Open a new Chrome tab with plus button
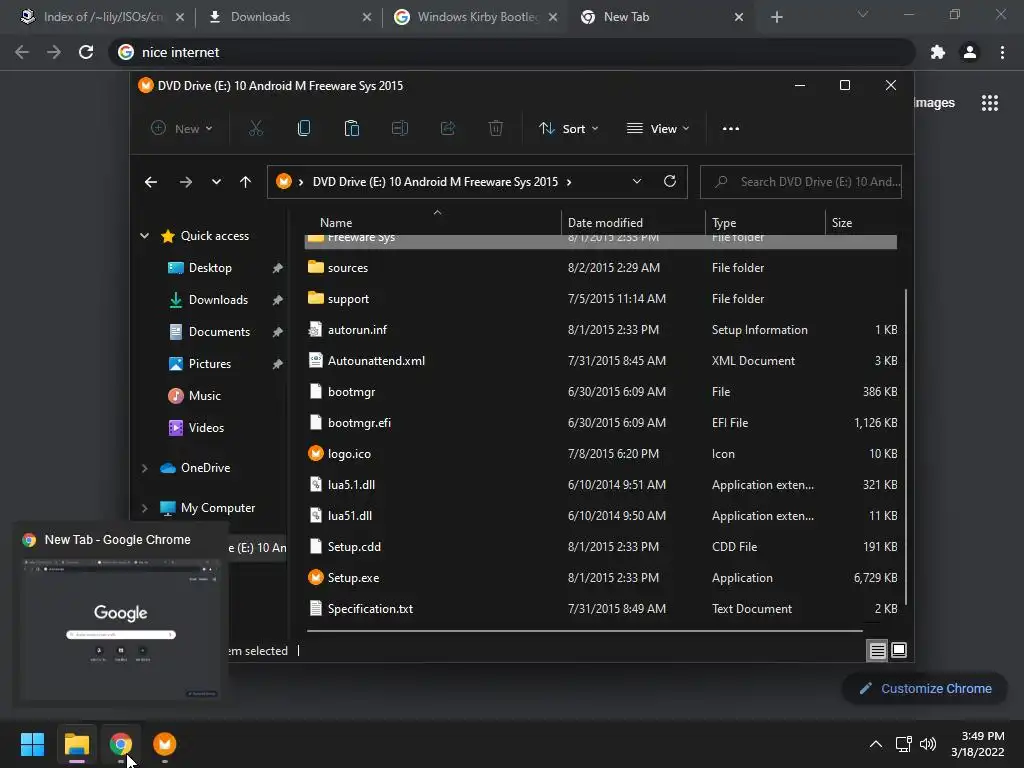This screenshot has height=768, width=1024. tap(776, 17)
